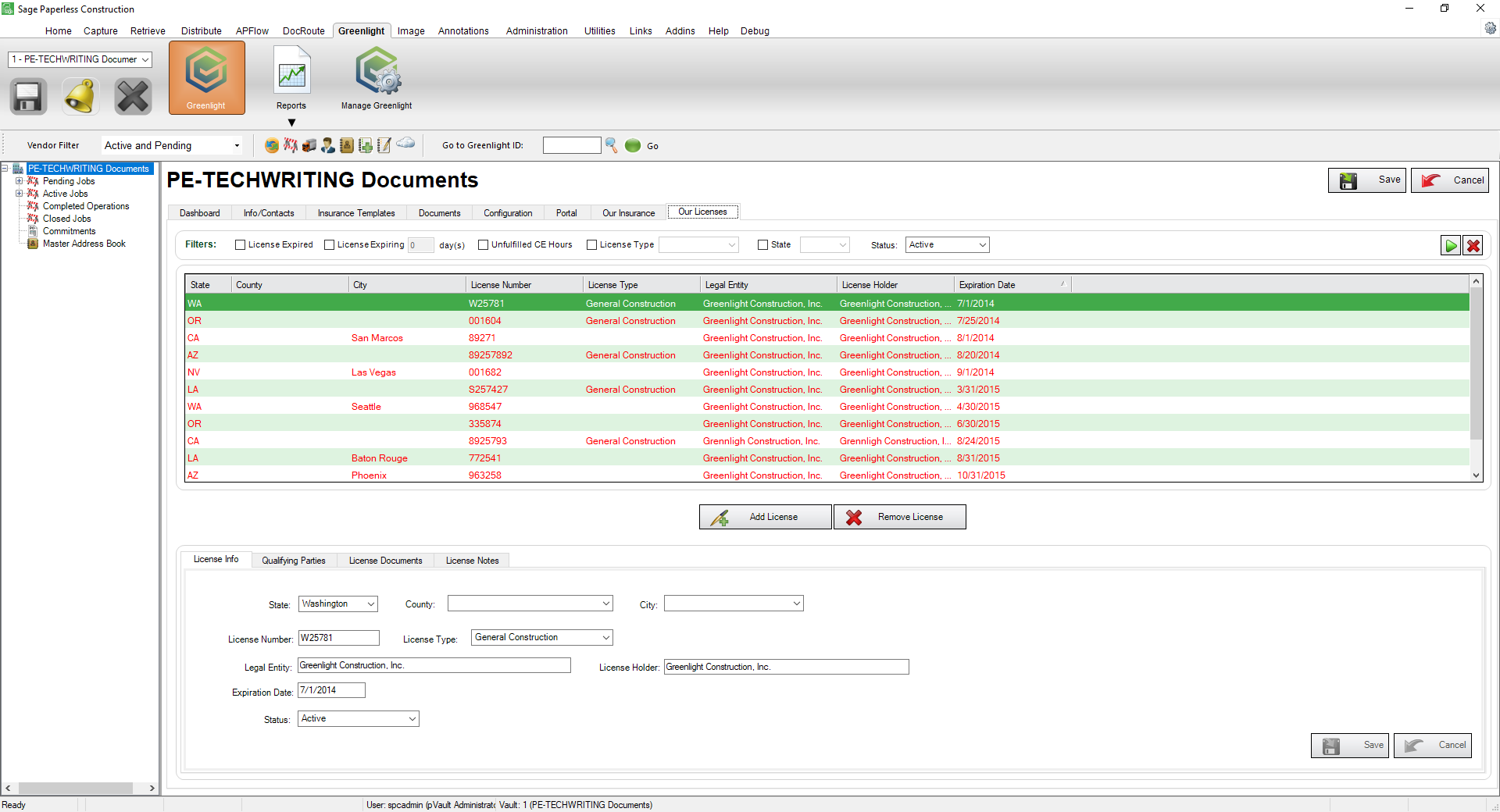The height and width of the screenshot is (812, 1500).
Task: Click the brown address book toolbar icon
Action: click(347, 145)
